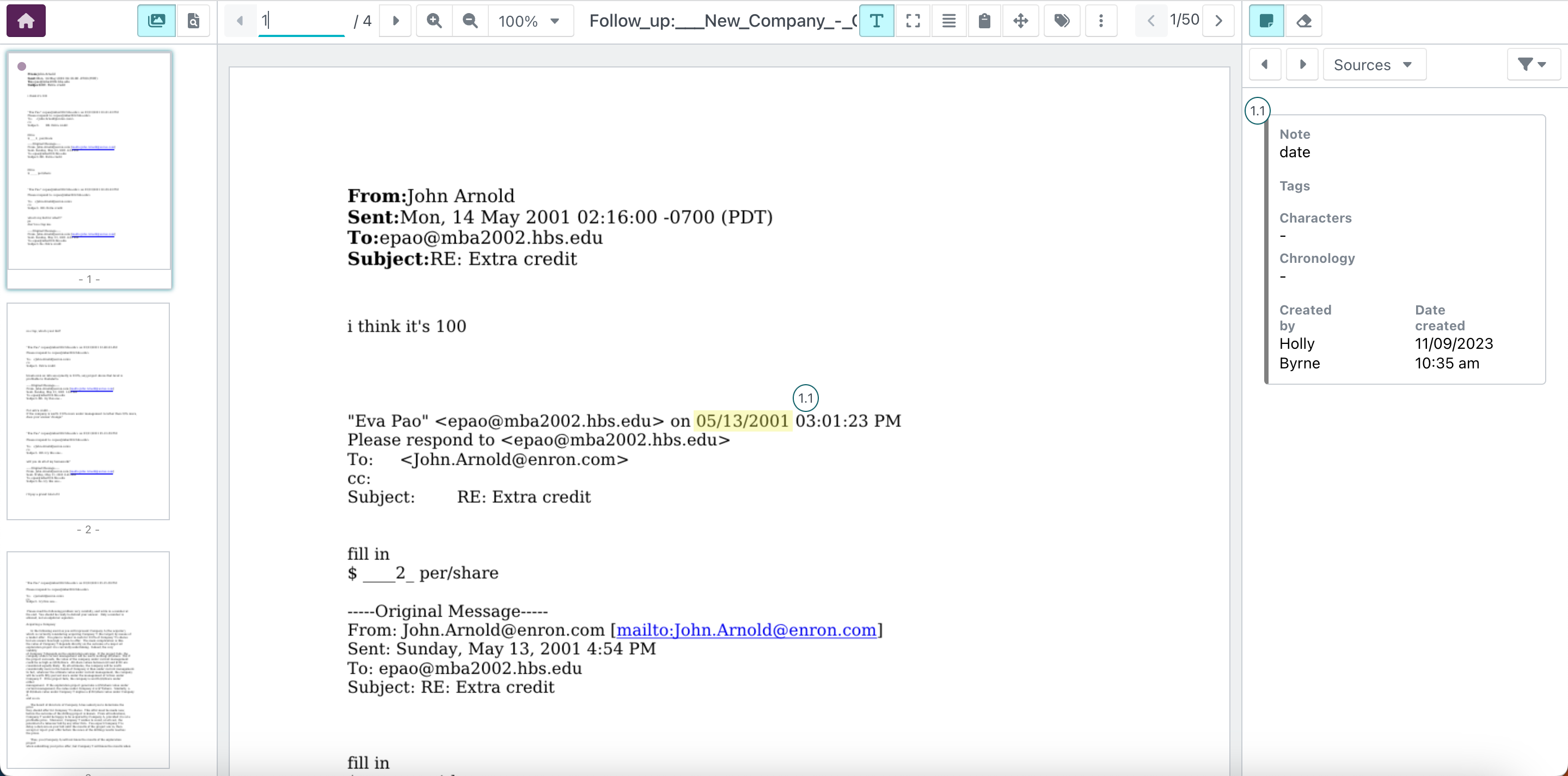This screenshot has height=776, width=1568.
Task: Click the zoom out magnifier
Action: coord(470,21)
